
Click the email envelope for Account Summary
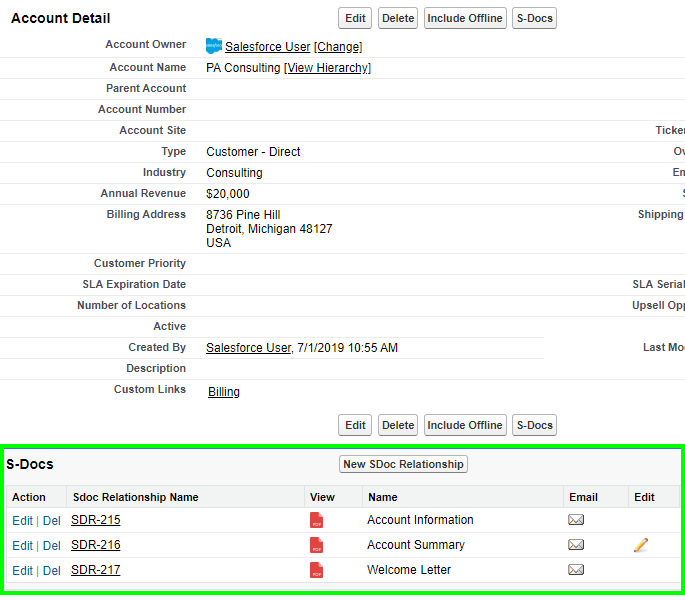point(576,545)
